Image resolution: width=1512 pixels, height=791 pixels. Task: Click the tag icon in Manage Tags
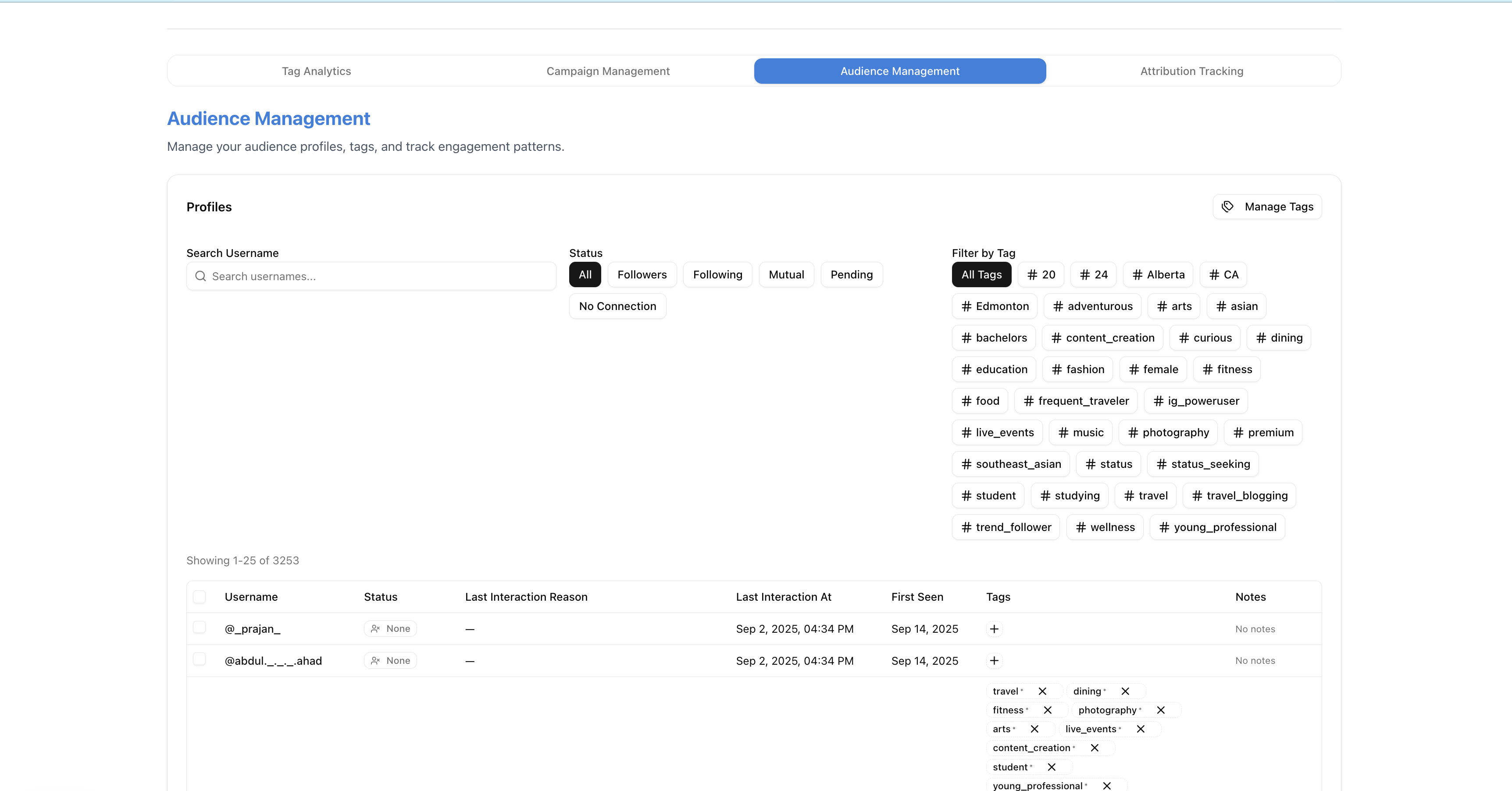tap(1227, 207)
